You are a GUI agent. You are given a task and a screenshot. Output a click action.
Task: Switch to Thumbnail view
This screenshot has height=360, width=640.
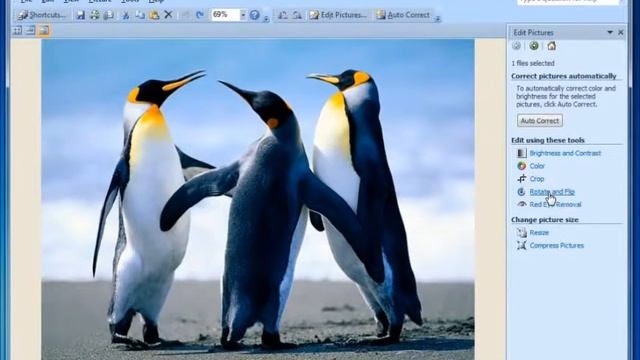click(x=18, y=30)
